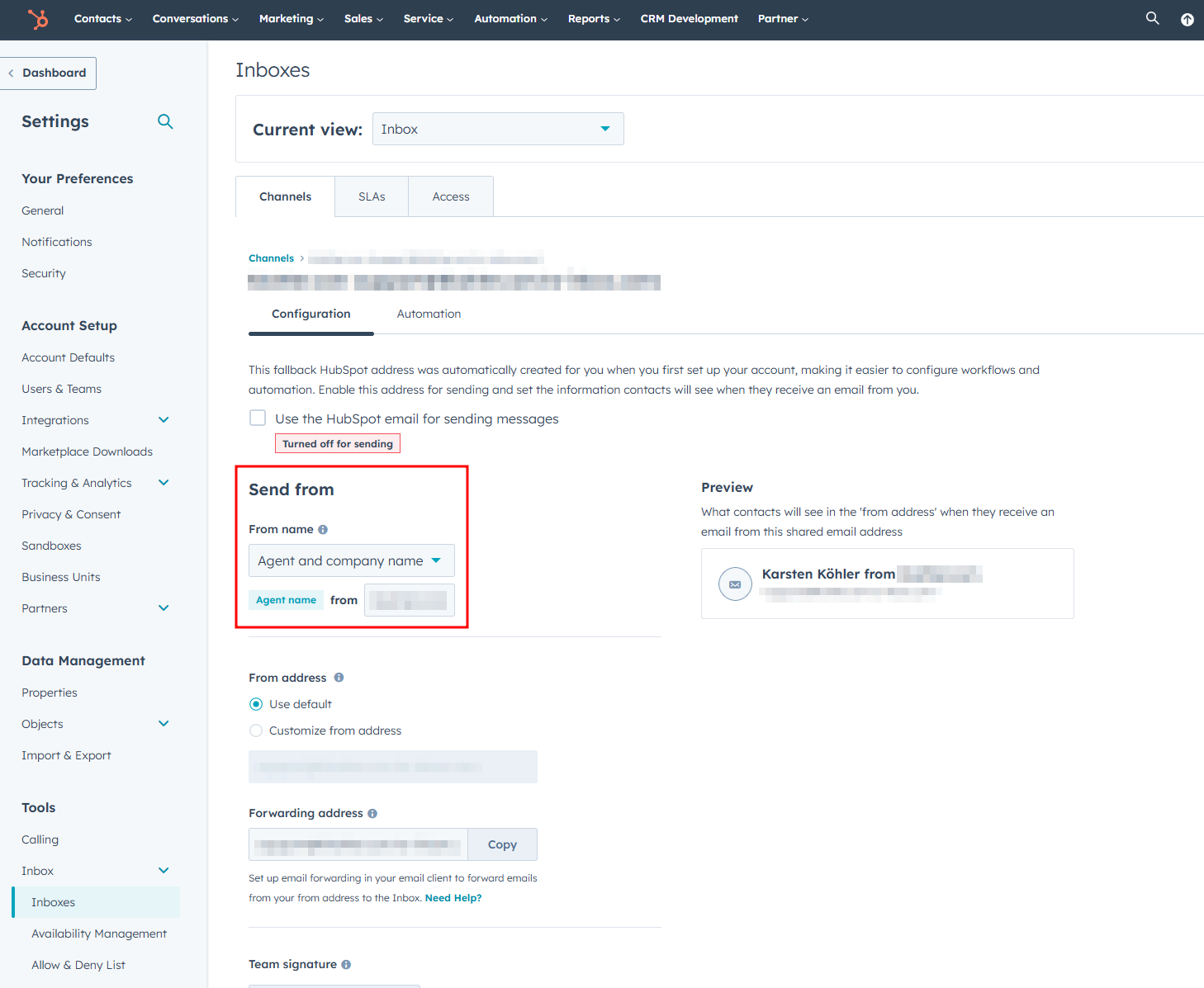Viewport: 1204px width, 988px height.
Task: Select Allow & Deny List in the sidebar
Action: [78, 964]
